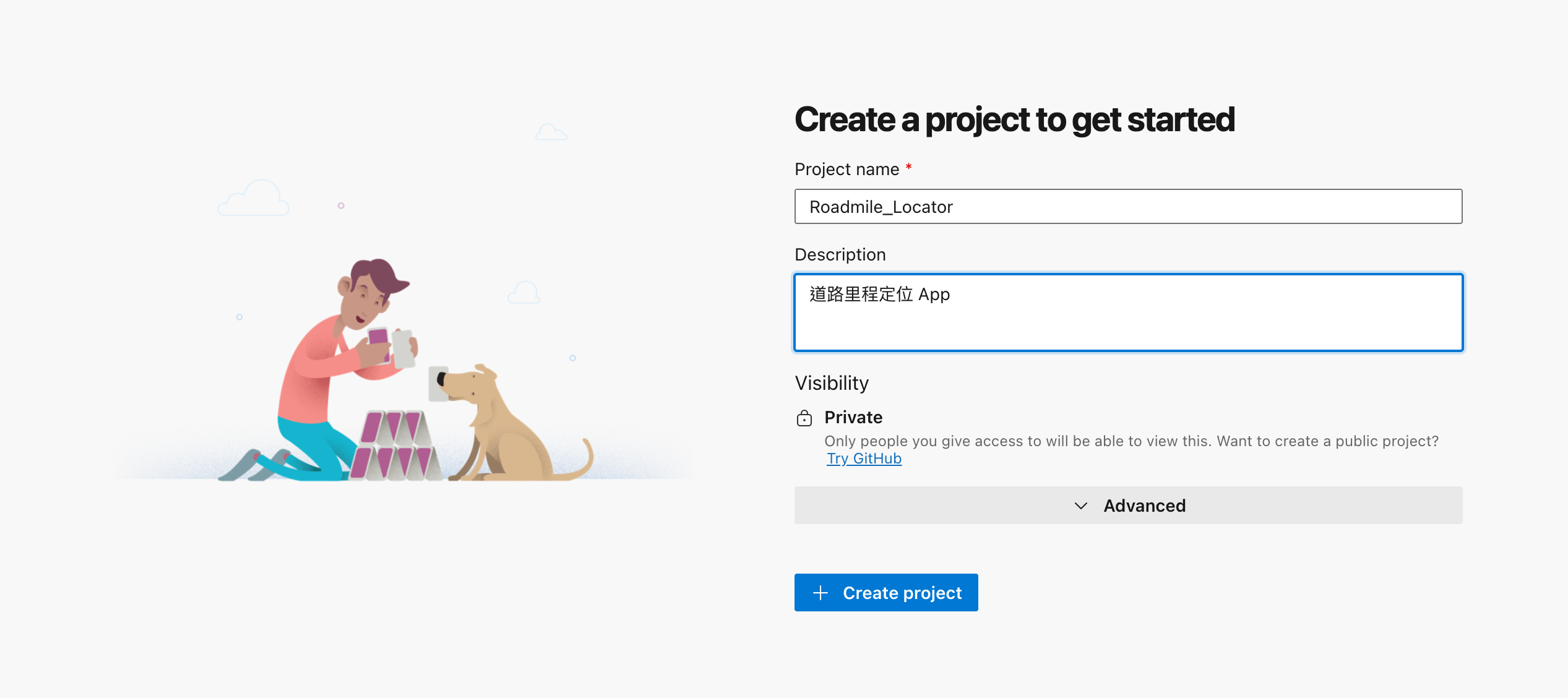The image size is (1568, 698).
Task: Click the red required asterisk
Action: pyautogui.click(x=908, y=167)
